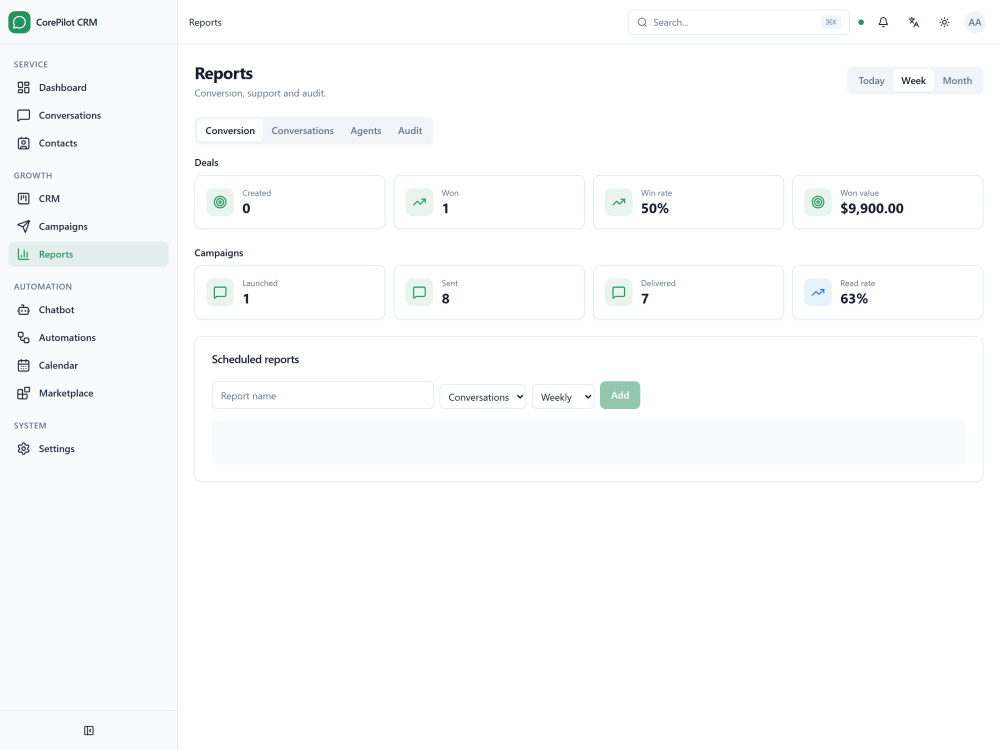Image resolution: width=1000 pixels, height=750 pixels.
Task: Open the AA user avatar menu
Action: click(x=974, y=22)
